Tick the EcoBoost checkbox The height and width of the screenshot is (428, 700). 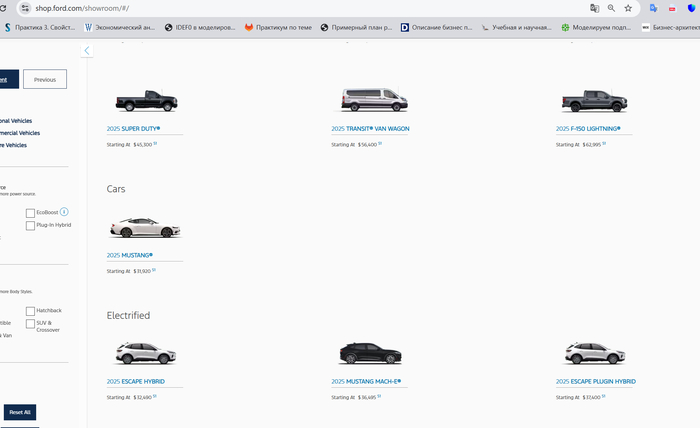(x=30, y=213)
